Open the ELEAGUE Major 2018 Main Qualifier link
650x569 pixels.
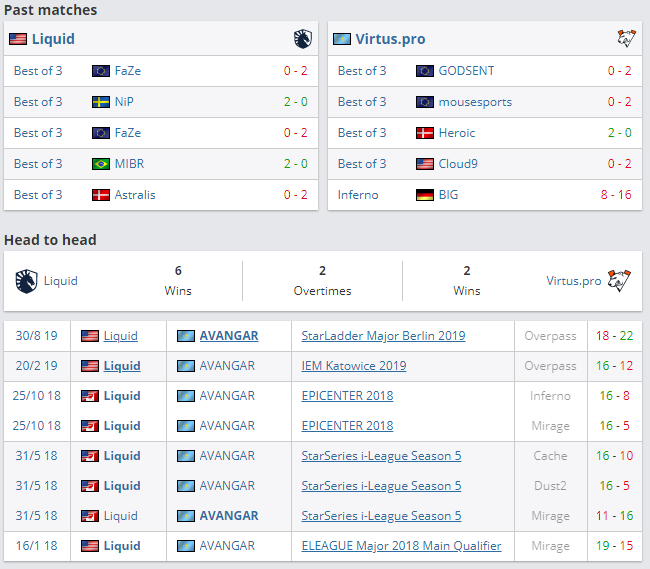click(x=401, y=546)
